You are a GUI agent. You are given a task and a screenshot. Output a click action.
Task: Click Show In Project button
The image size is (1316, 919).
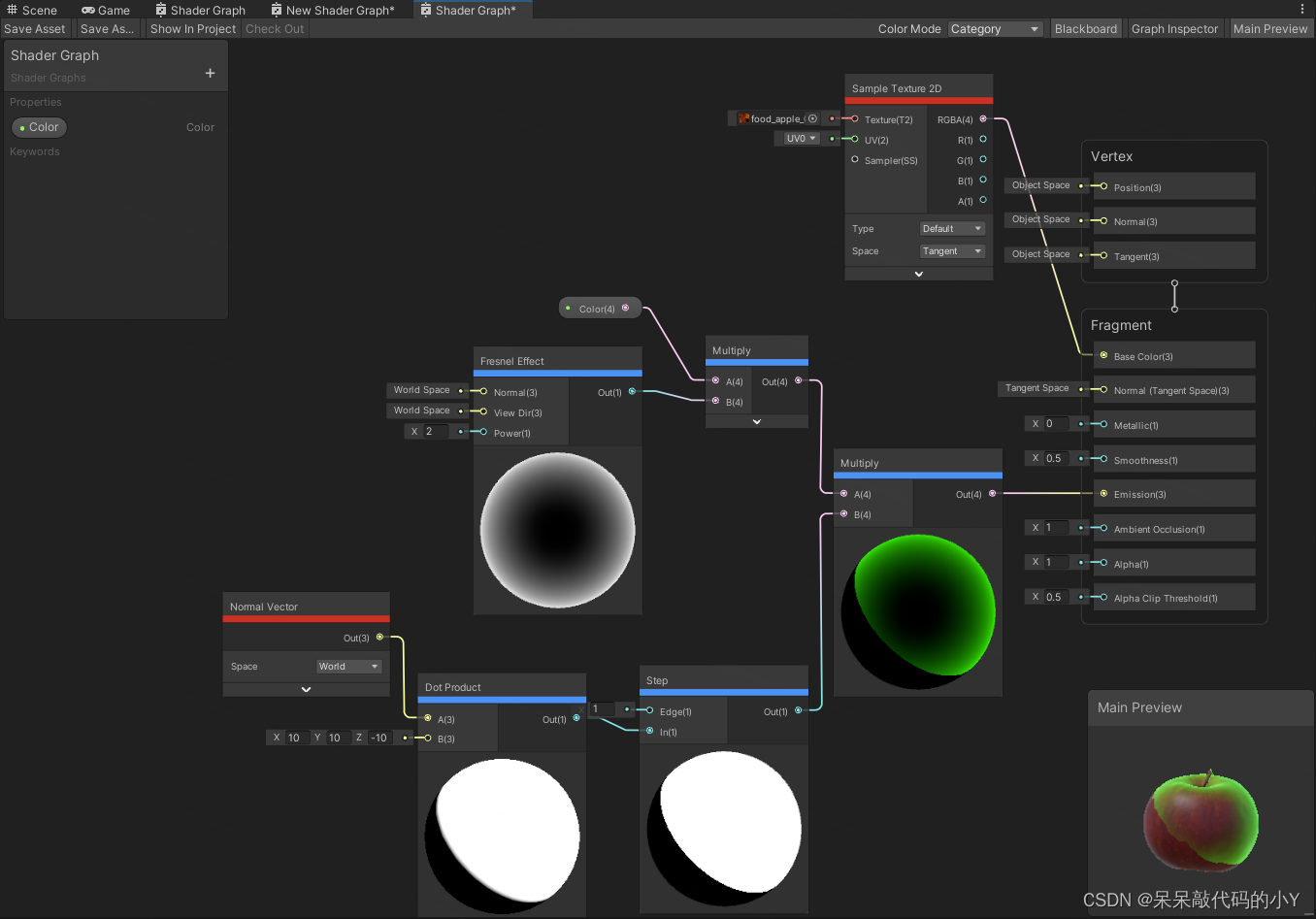[x=193, y=29]
